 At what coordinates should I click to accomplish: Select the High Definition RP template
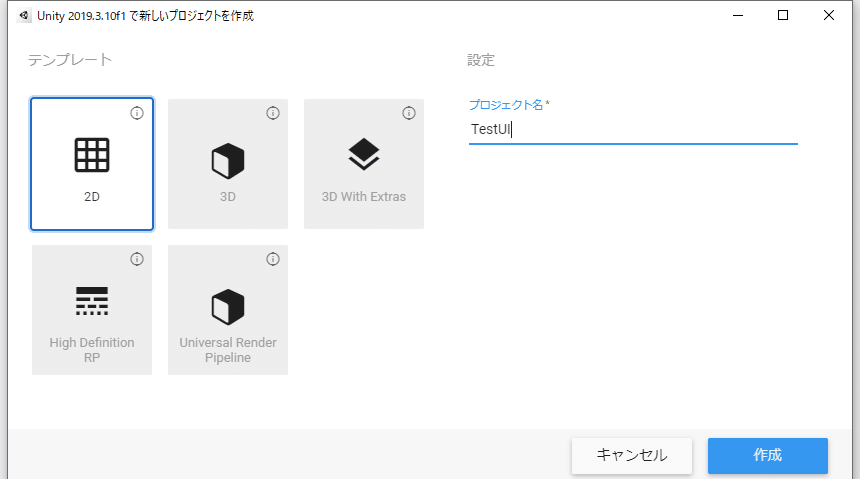click(92, 310)
